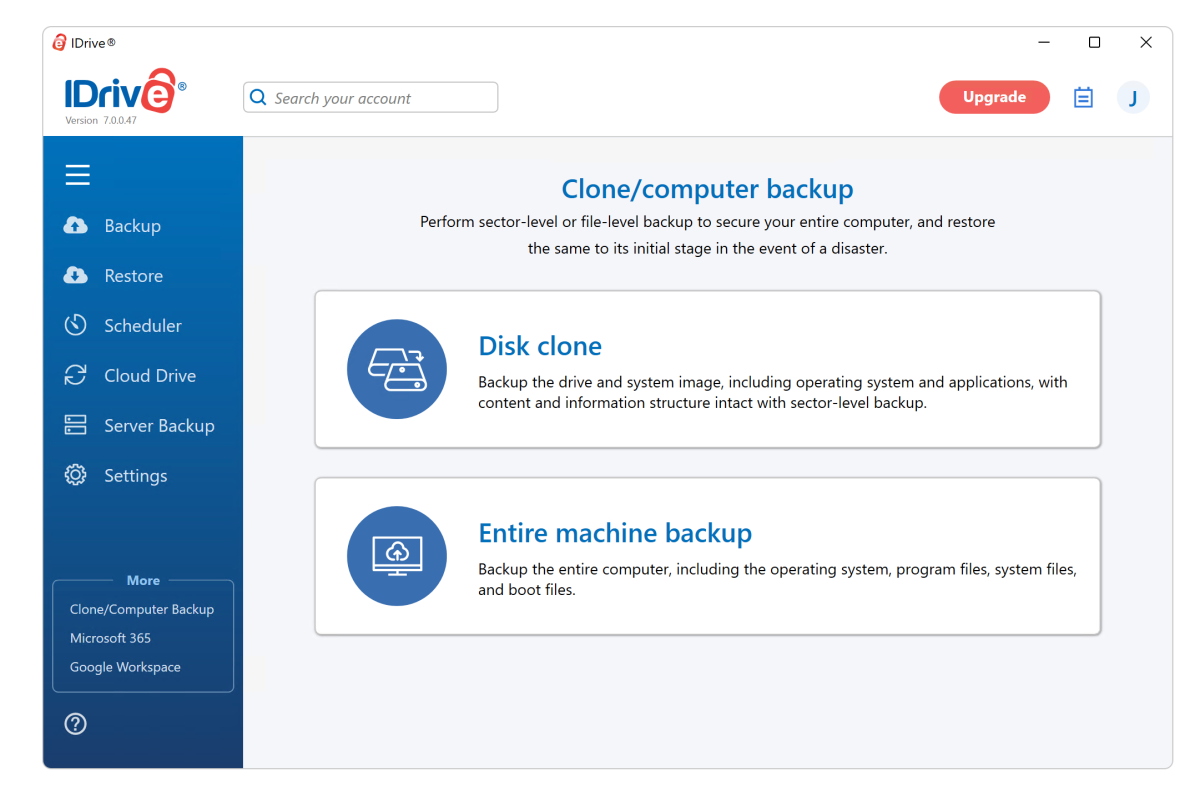Open the J account avatar
The height and width of the screenshot is (807, 1200).
coord(1133,97)
